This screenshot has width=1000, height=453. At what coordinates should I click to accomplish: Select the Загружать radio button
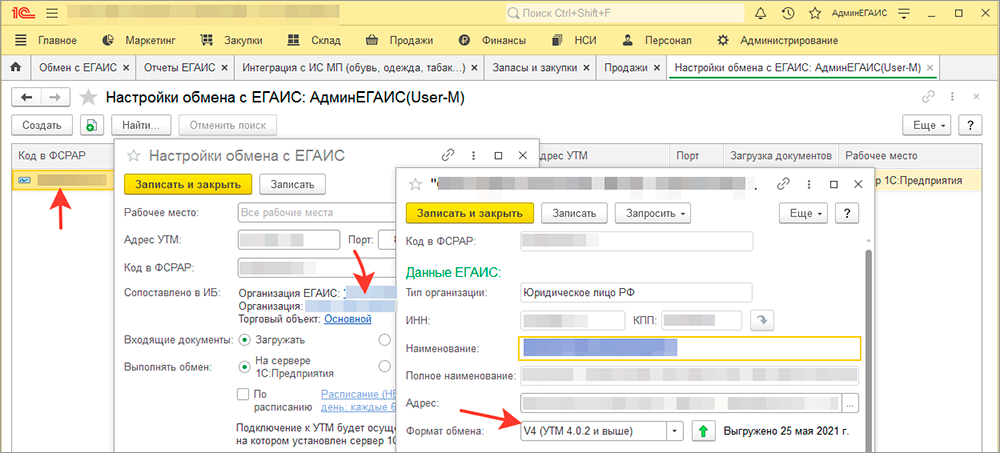point(244,340)
